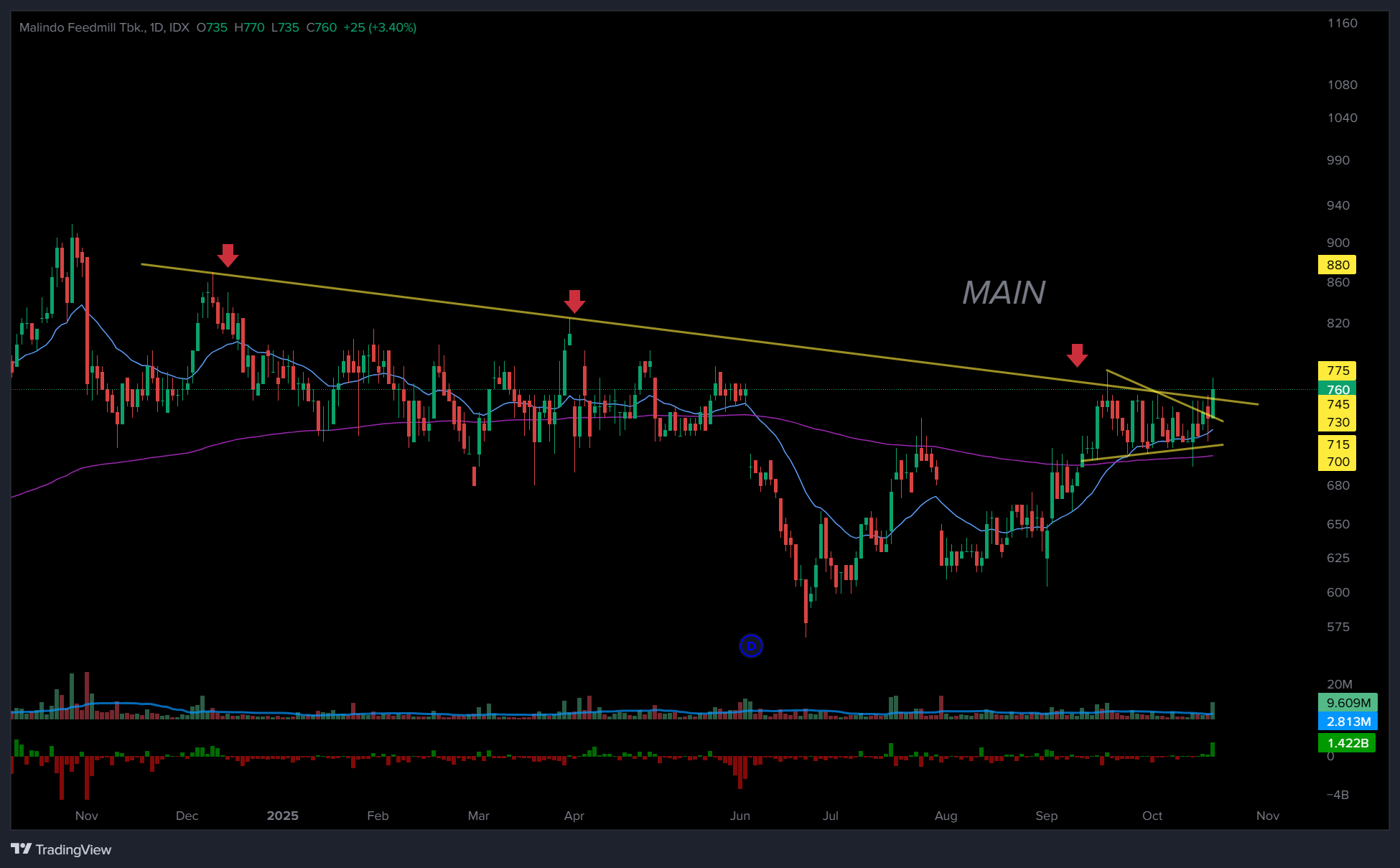Click the TradingView logo
The width and height of the screenshot is (1400, 868).
pos(62,849)
